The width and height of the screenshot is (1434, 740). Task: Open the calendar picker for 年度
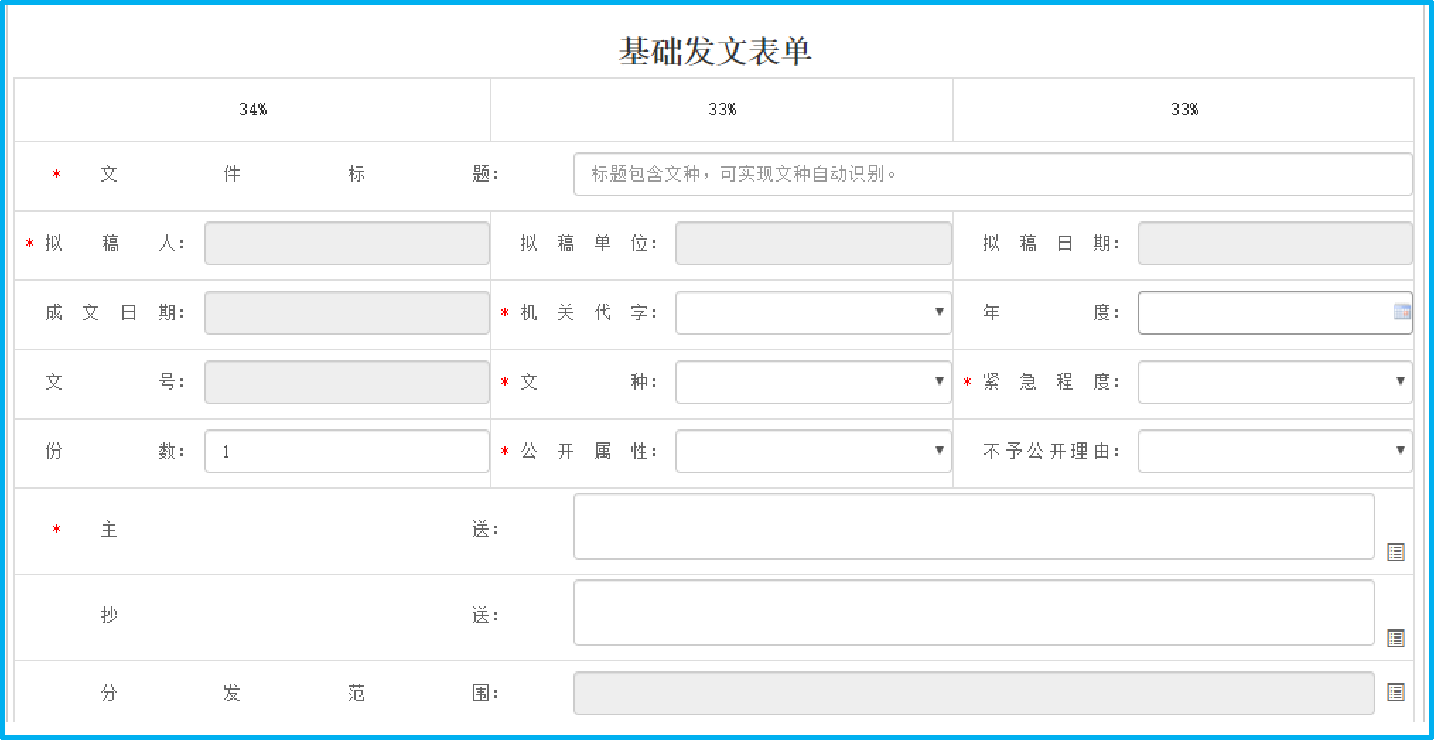coord(1402,312)
